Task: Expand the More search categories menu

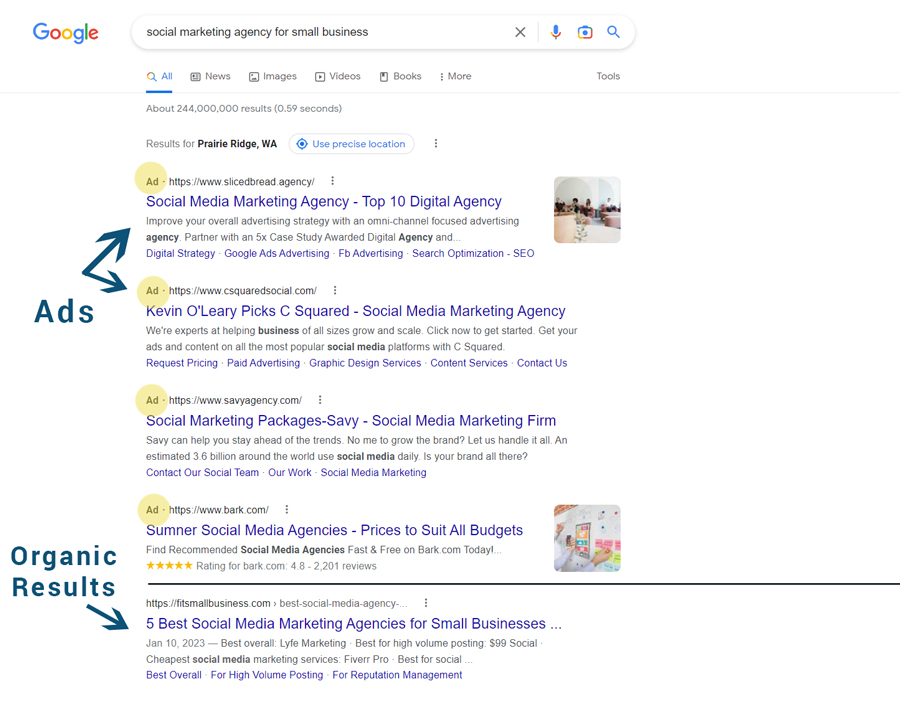Action: click(455, 76)
